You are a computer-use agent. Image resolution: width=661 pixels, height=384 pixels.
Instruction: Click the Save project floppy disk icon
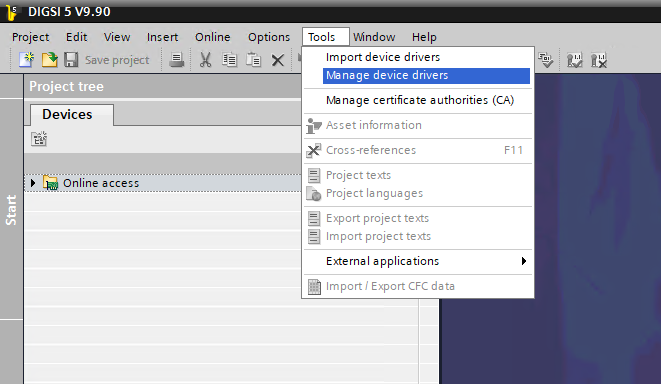click(71, 60)
